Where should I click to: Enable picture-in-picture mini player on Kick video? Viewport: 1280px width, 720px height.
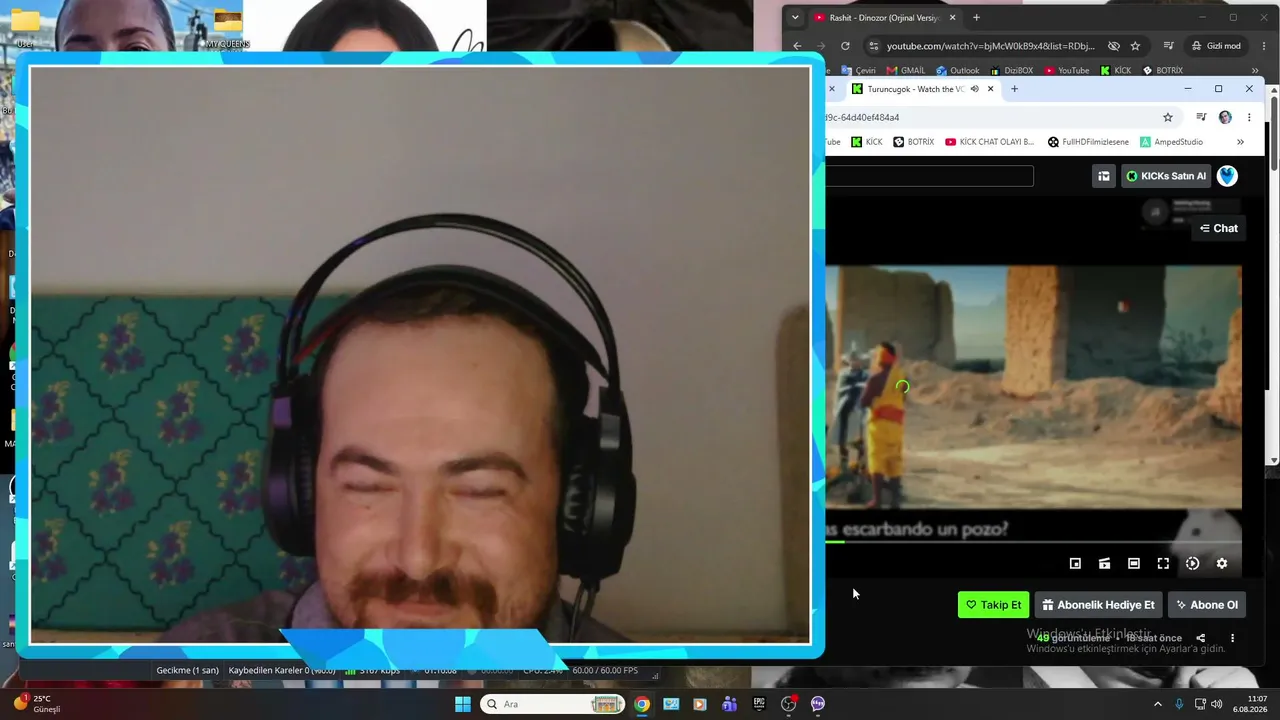(1075, 563)
